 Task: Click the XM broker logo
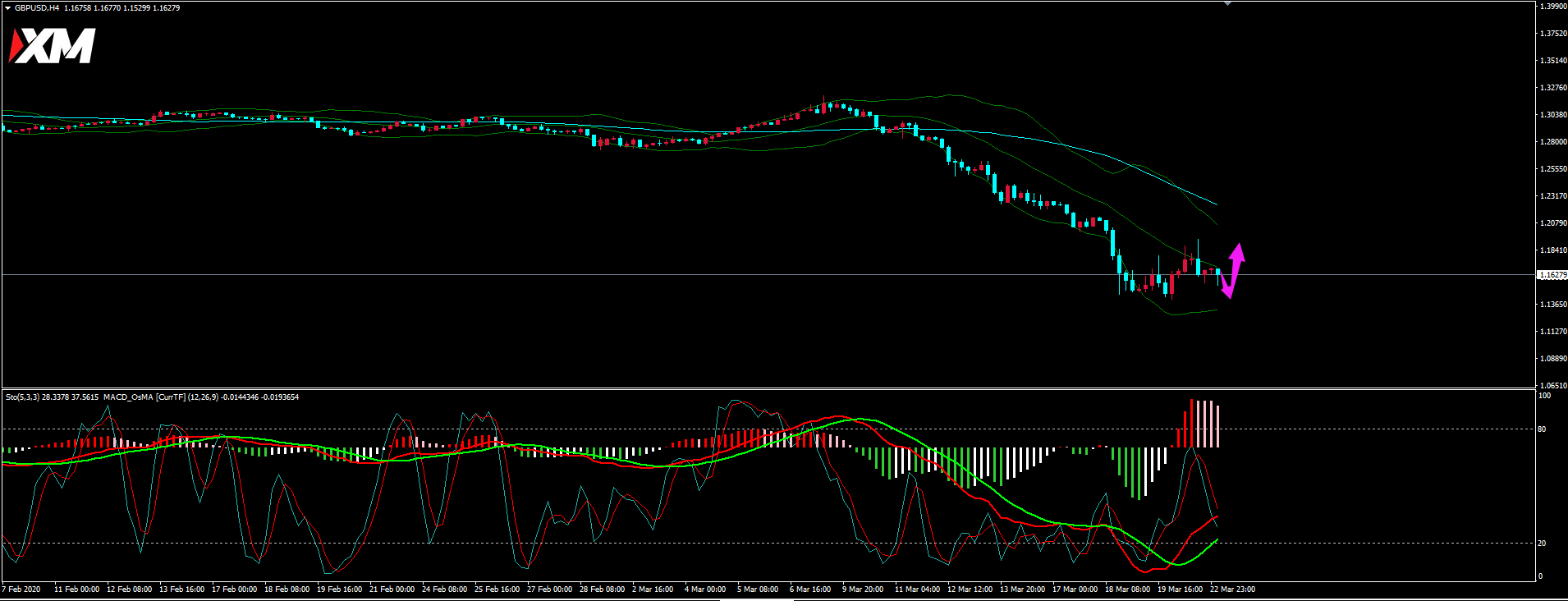point(53,46)
